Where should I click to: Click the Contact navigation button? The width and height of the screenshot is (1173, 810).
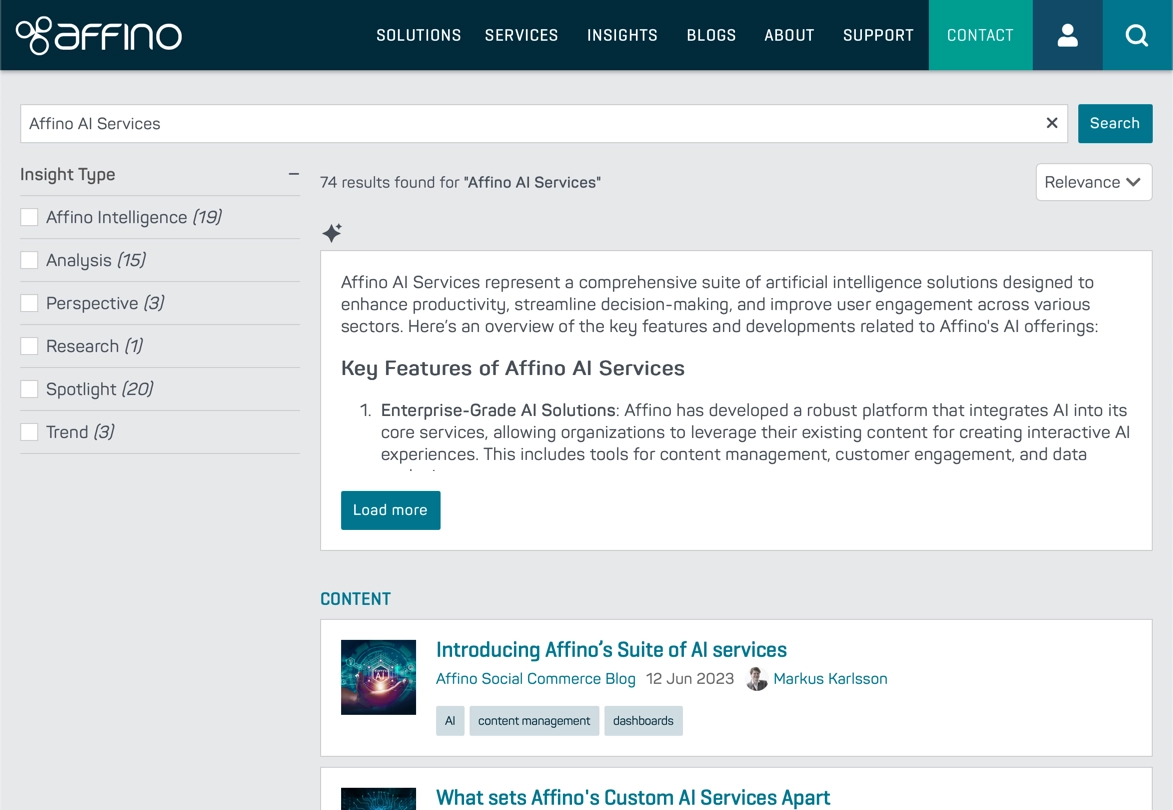pos(981,35)
